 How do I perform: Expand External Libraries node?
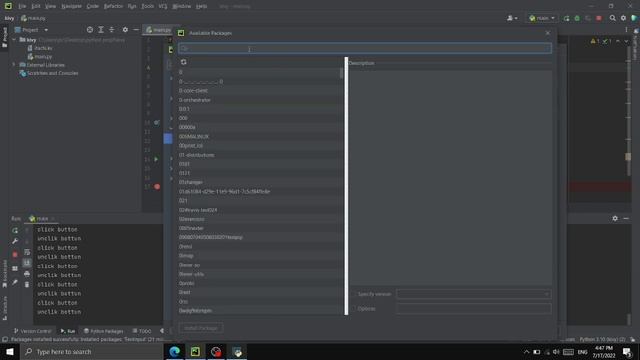tap(14, 65)
